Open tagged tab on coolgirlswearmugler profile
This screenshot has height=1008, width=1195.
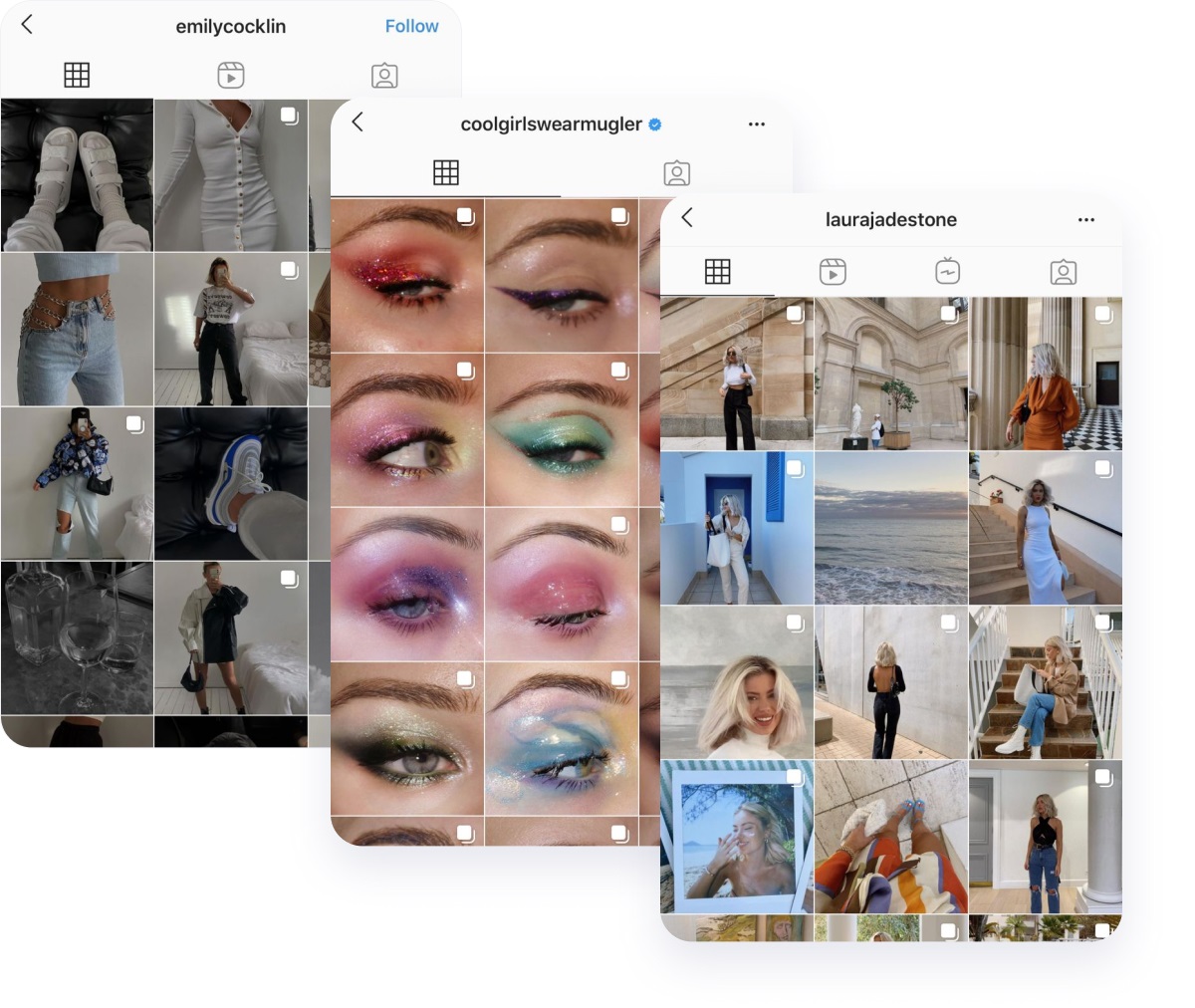coord(677,172)
